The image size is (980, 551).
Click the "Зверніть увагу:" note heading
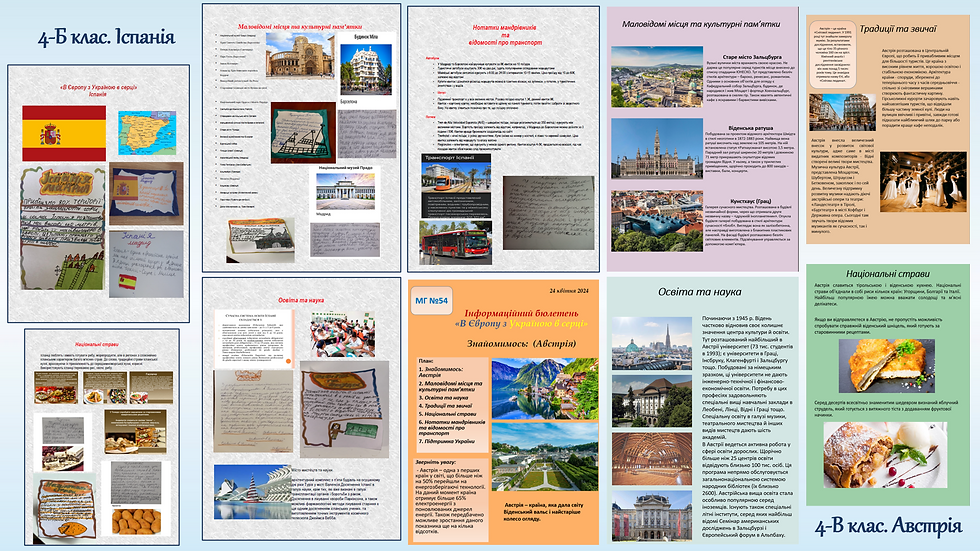point(434,462)
